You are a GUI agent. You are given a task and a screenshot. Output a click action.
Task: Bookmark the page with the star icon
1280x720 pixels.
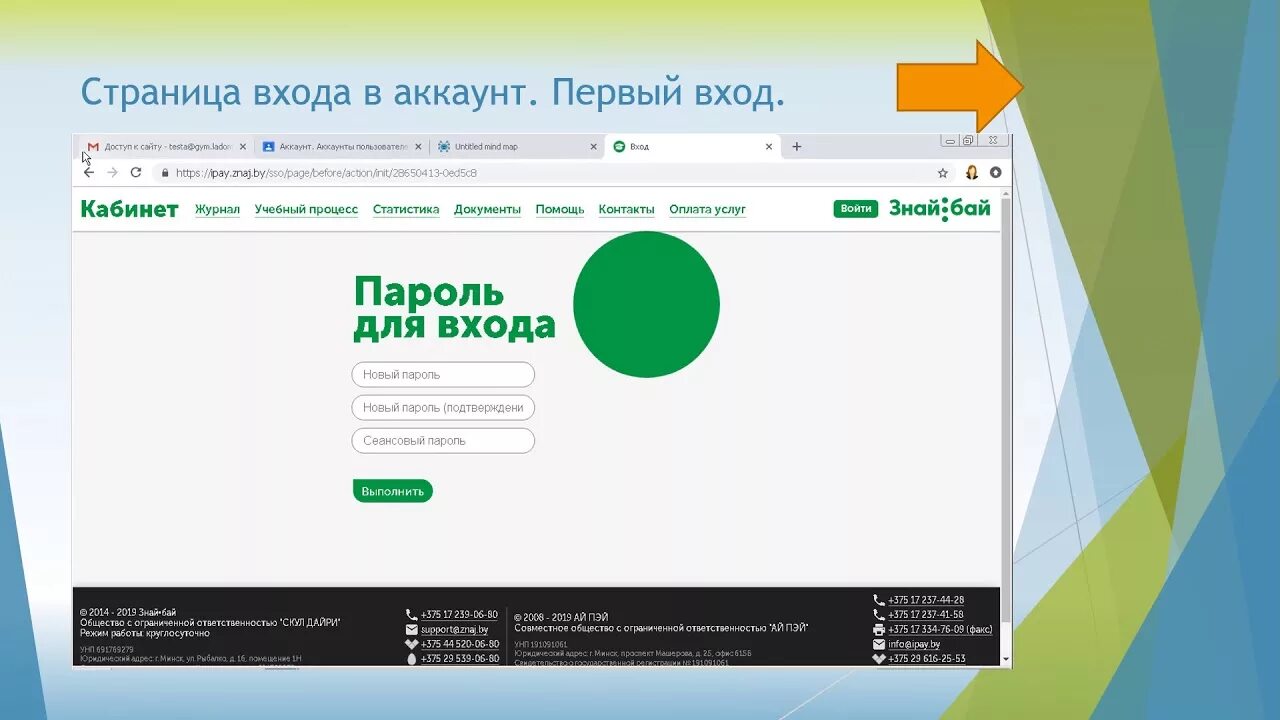point(942,172)
